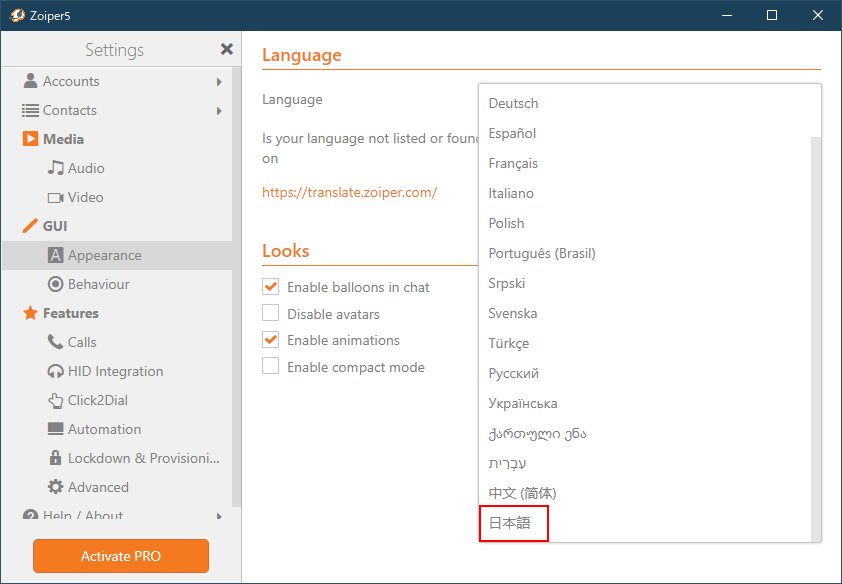Tick Enable compact mode checkbox
The width and height of the screenshot is (842, 584).
coord(270,367)
